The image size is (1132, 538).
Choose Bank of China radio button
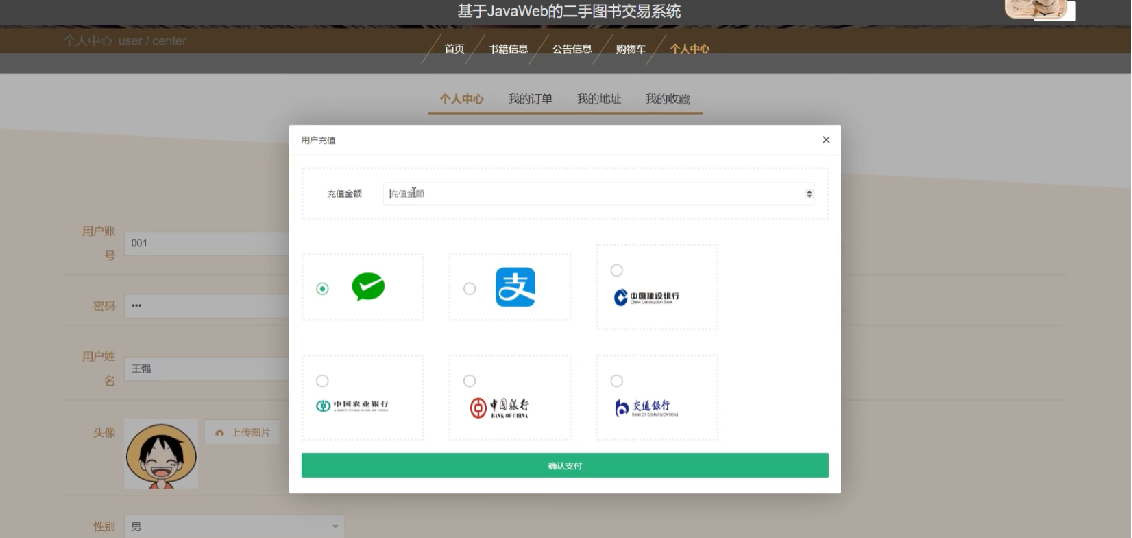[469, 381]
